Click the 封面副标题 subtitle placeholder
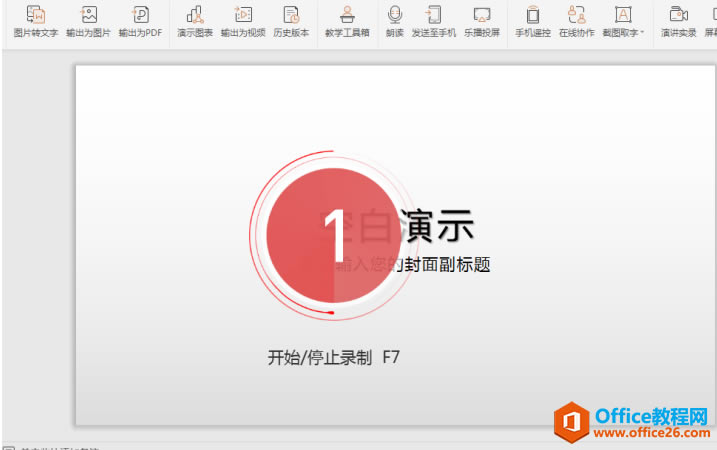The width and height of the screenshot is (717, 450). click(x=447, y=264)
